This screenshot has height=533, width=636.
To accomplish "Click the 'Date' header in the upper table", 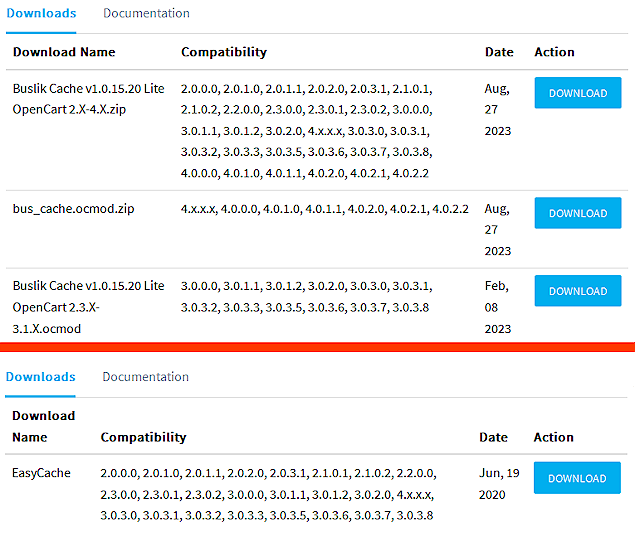I will coord(499,52).
